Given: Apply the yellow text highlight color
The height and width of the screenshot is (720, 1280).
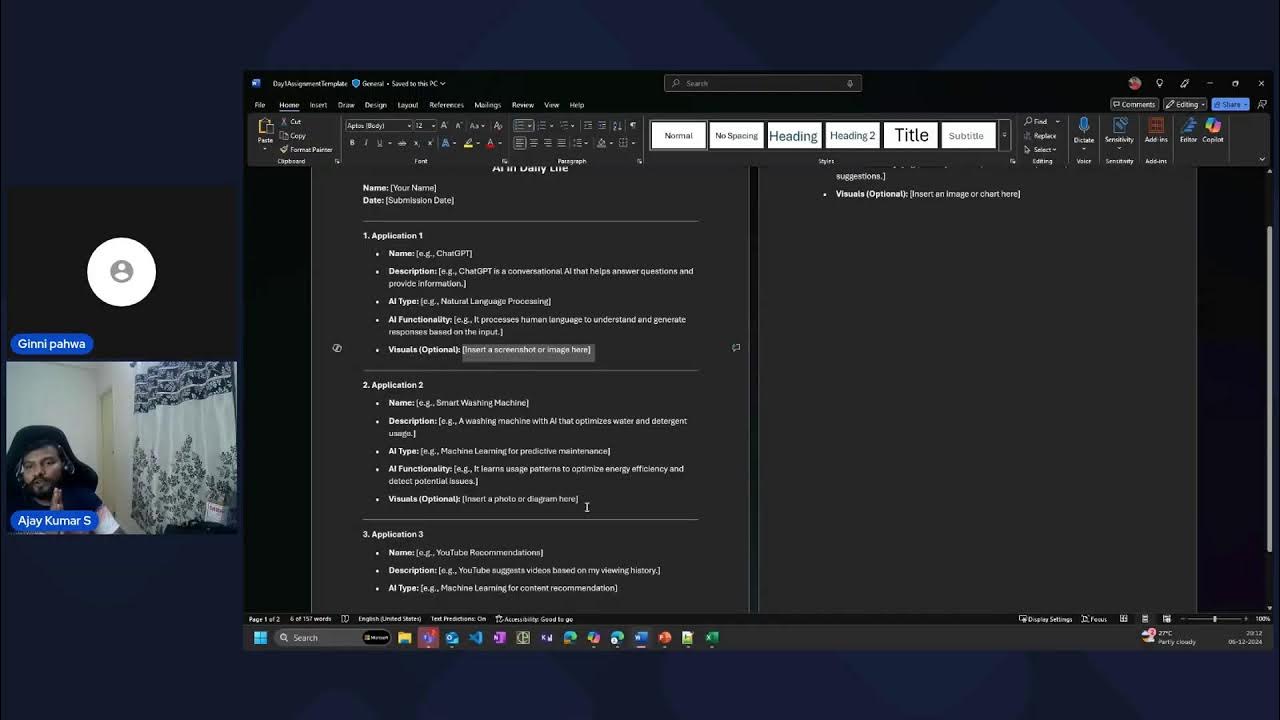Looking at the screenshot, I should point(468,143).
